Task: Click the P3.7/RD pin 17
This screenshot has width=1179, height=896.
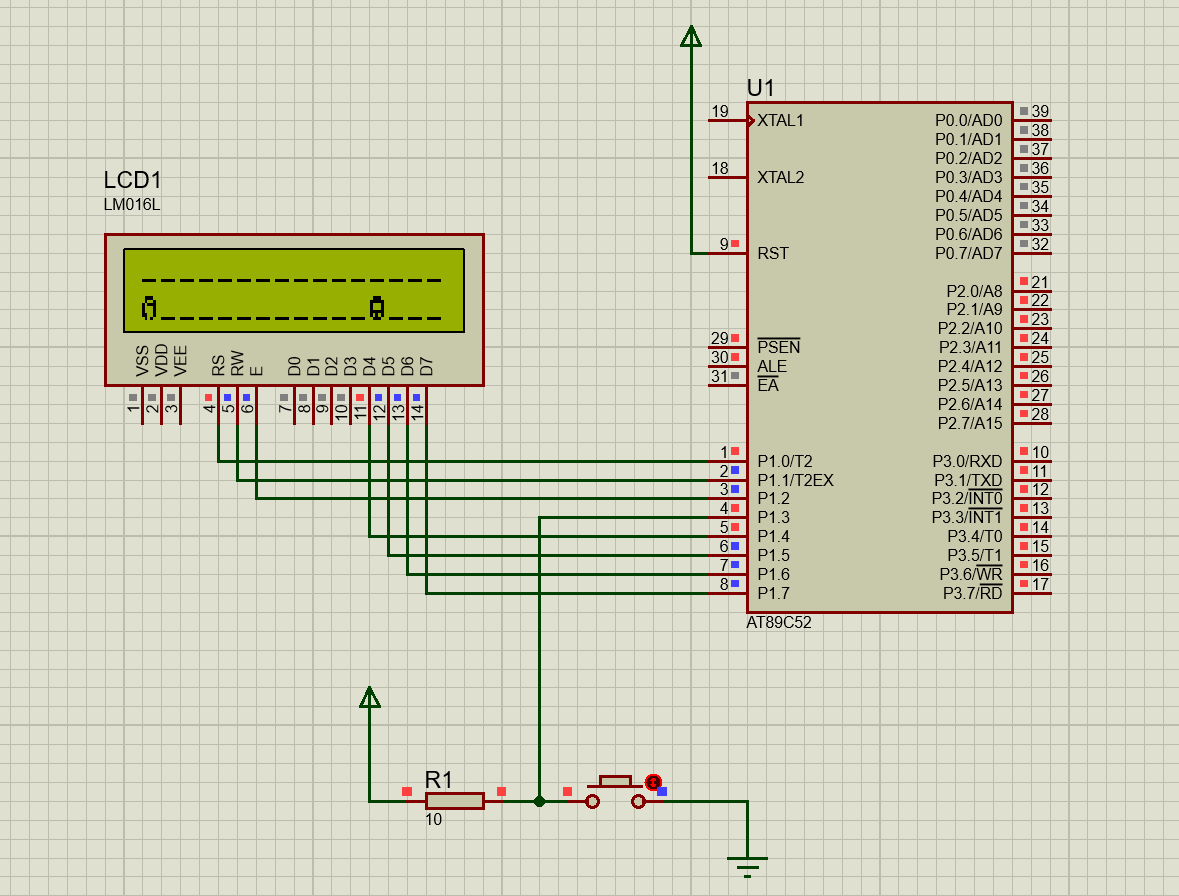Action: [1032, 593]
